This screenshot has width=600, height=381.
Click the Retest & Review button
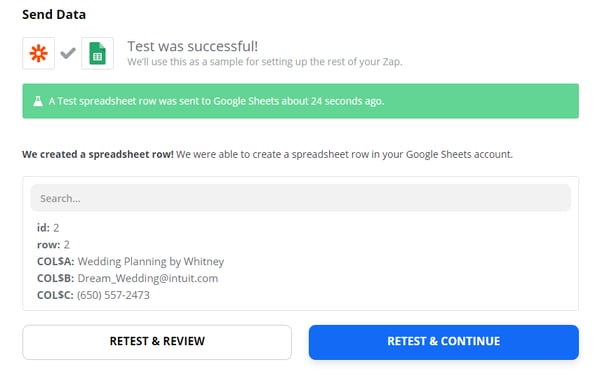click(157, 342)
